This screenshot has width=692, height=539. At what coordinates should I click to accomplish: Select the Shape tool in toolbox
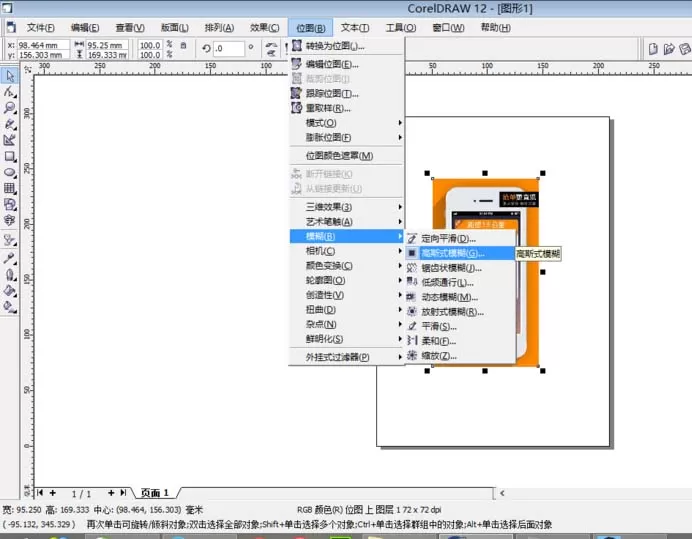tap(10, 92)
